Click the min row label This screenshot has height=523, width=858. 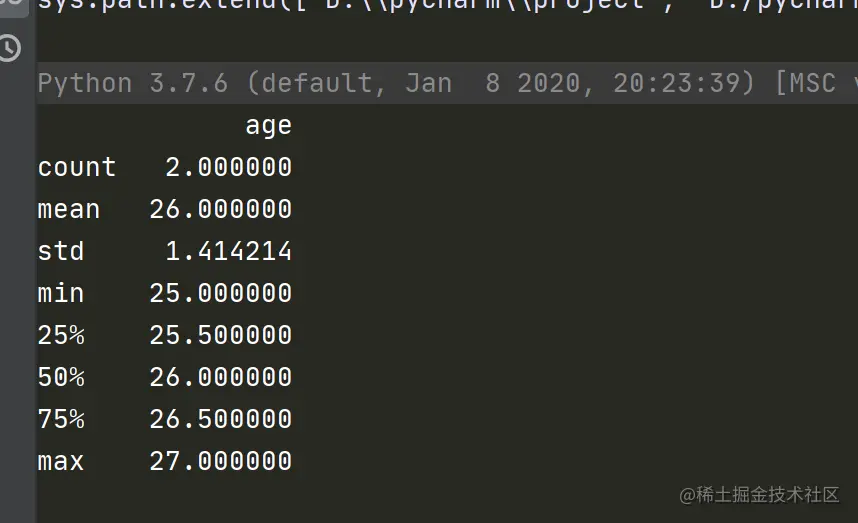(61, 293)
